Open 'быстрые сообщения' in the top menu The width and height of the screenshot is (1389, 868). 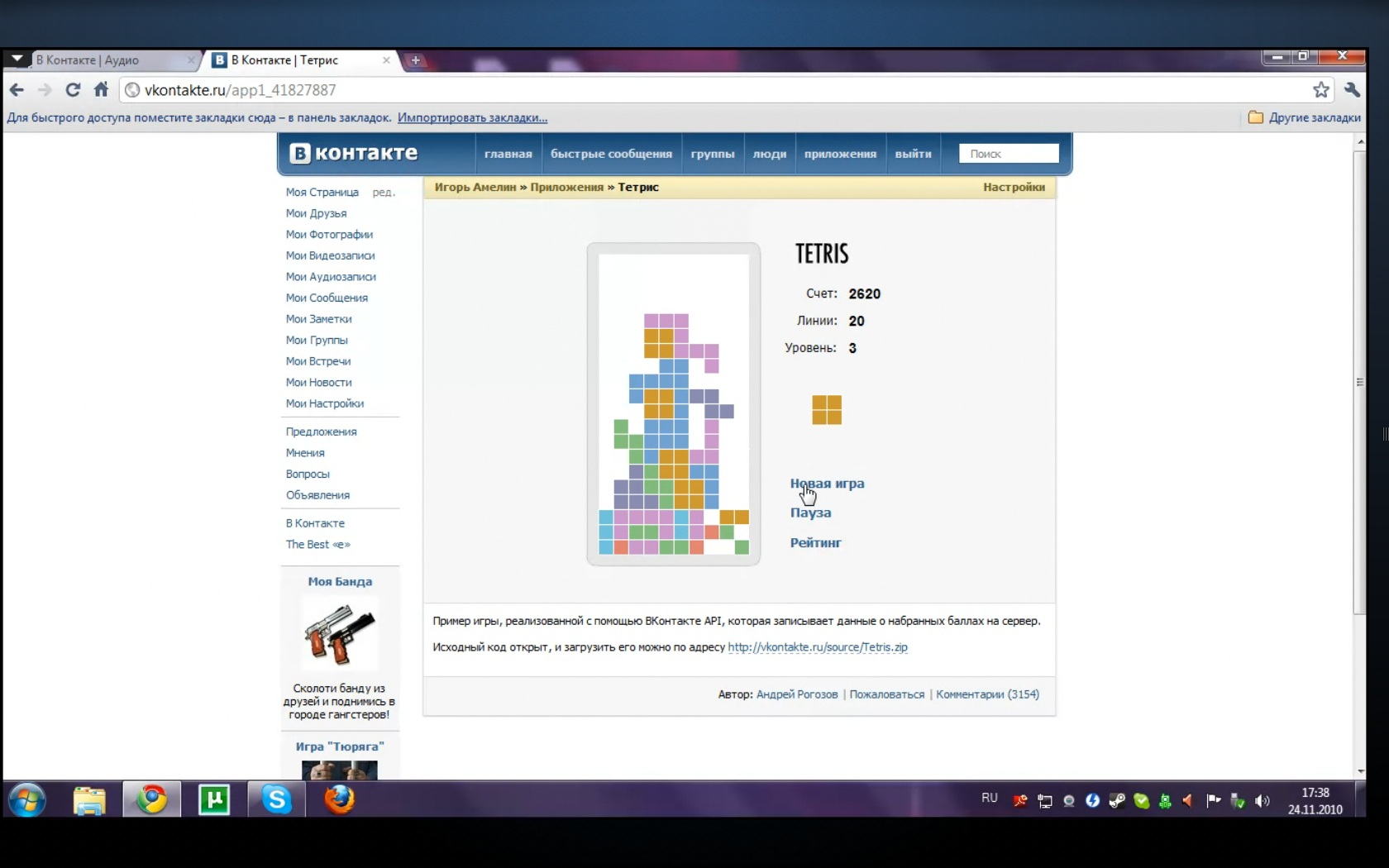611,154
